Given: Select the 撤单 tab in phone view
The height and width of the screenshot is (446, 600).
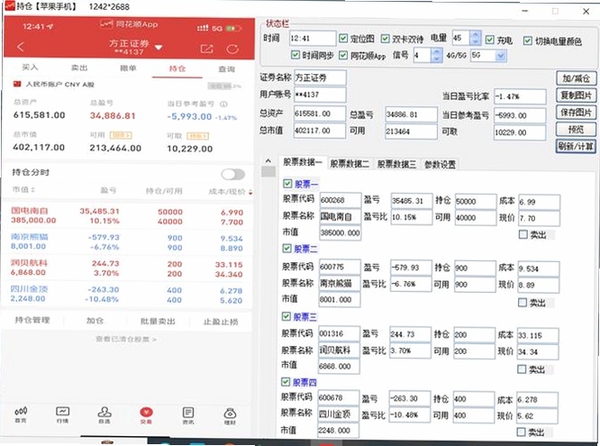Looking at the screenshot, I should [128, 68].
